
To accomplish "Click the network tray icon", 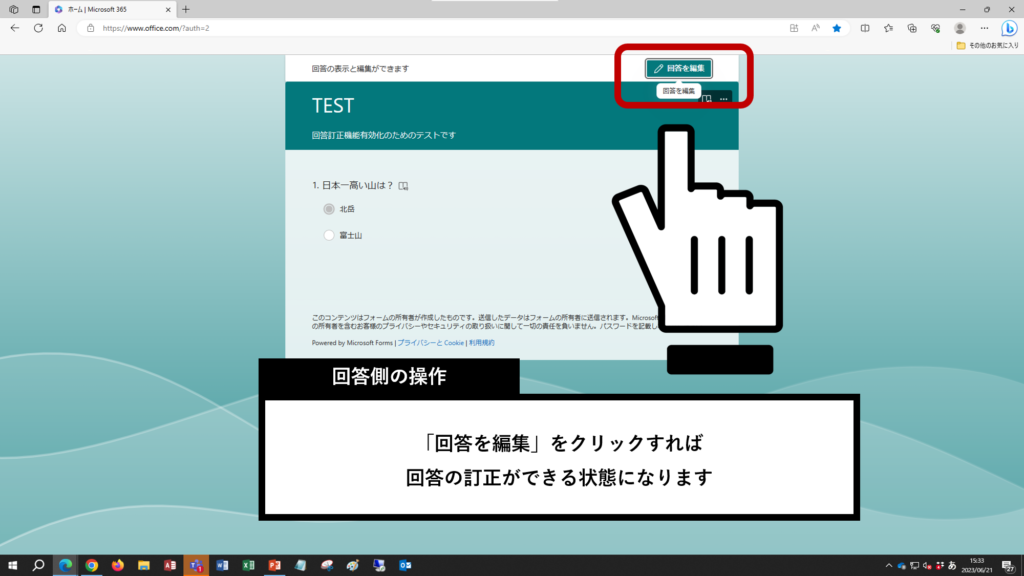I will [914, 566].
